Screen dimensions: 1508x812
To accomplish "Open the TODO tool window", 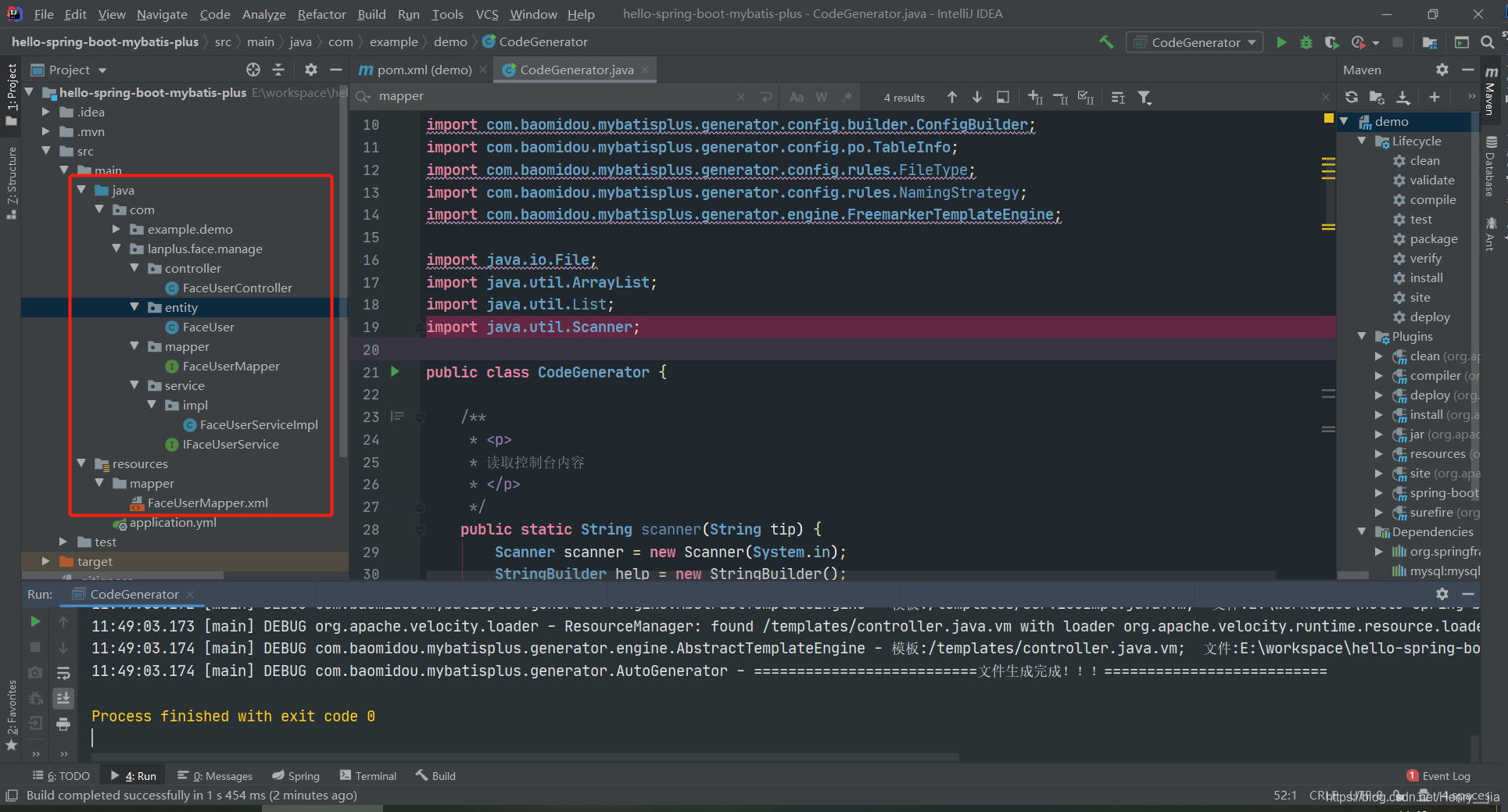I will [x=61, y=776].
